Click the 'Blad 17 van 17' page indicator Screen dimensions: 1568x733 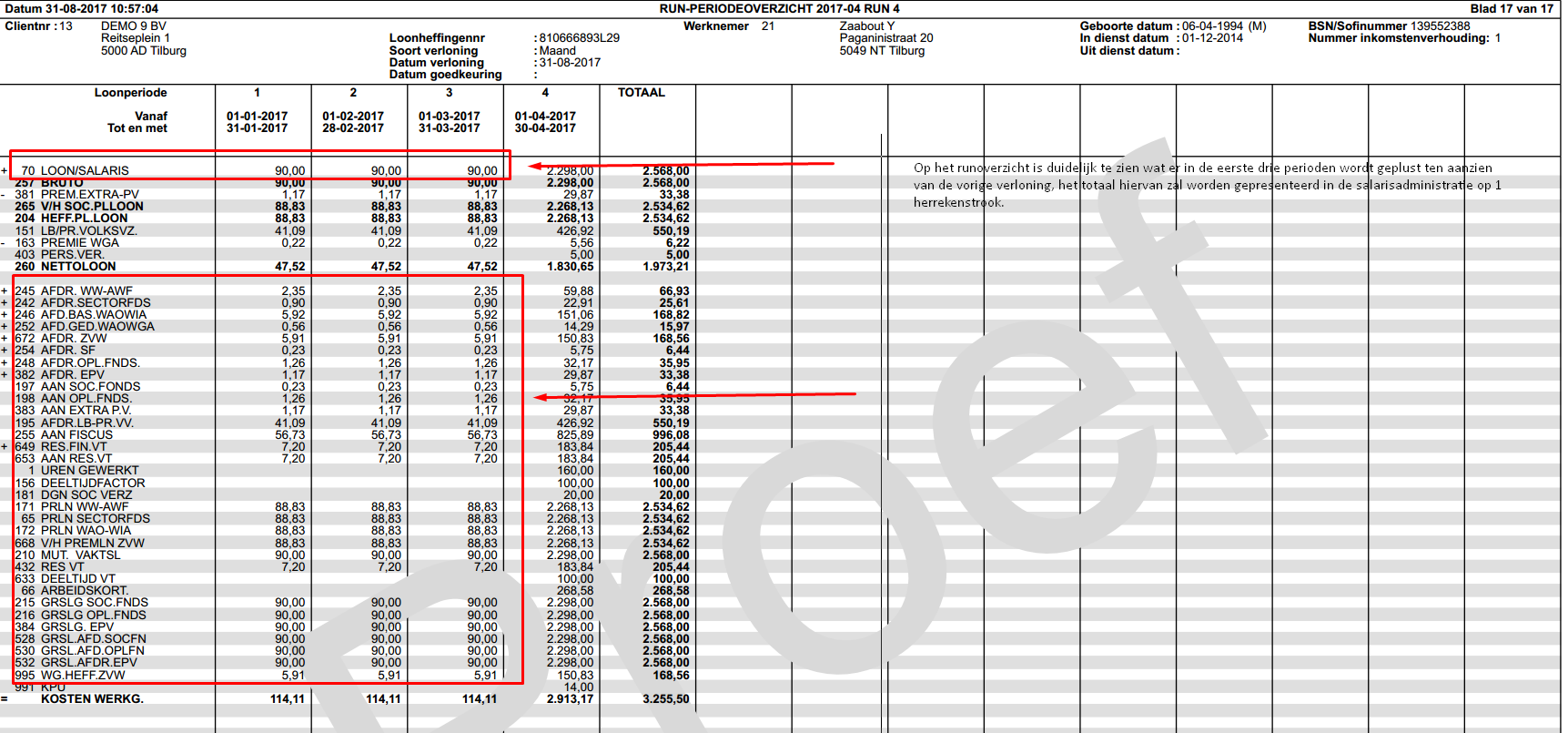pyautogui.click(x=1512, y=8)
